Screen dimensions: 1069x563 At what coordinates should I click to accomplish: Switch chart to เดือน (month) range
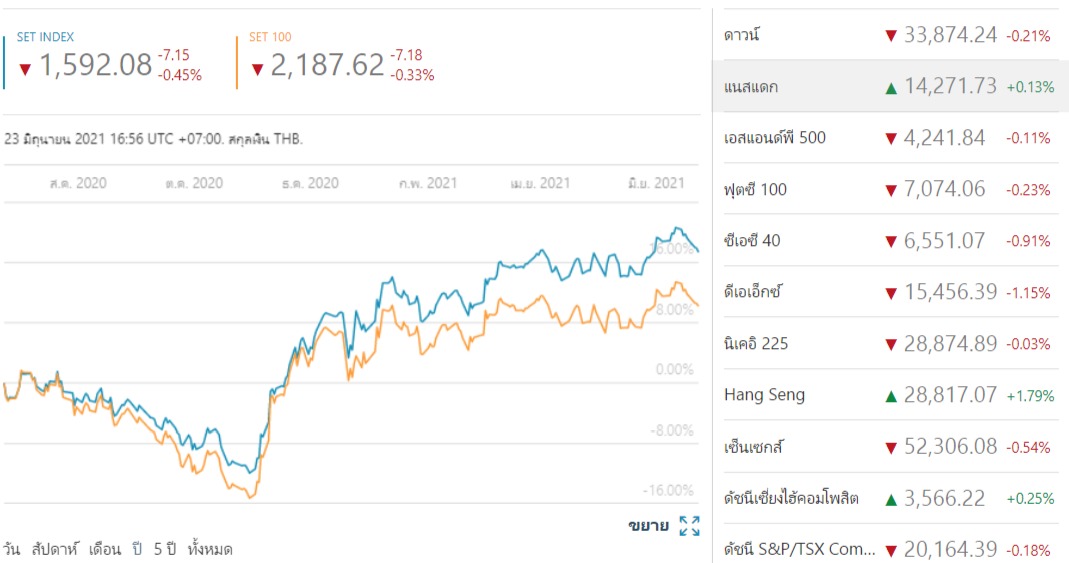click(105, 549)
